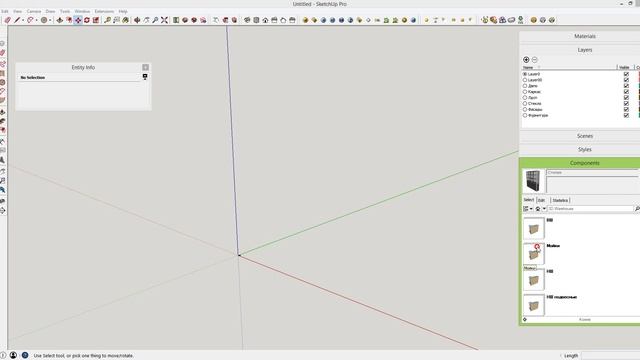The width and height of the screenshot is (640, 360).
Task: Switch to the Edit tab in Components
Action: [541, 200]
